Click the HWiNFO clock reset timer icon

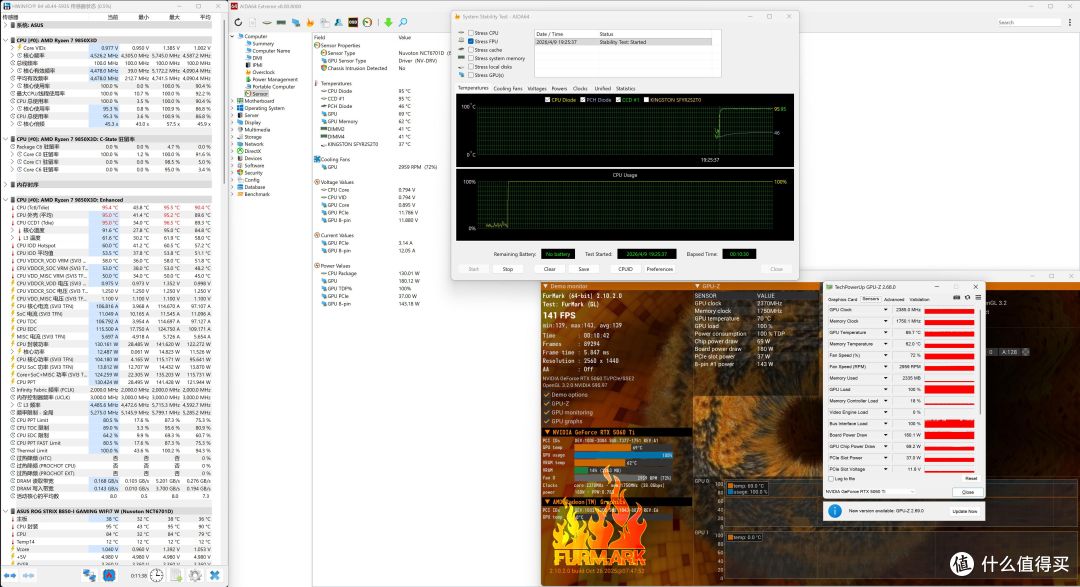click(157, 575)
